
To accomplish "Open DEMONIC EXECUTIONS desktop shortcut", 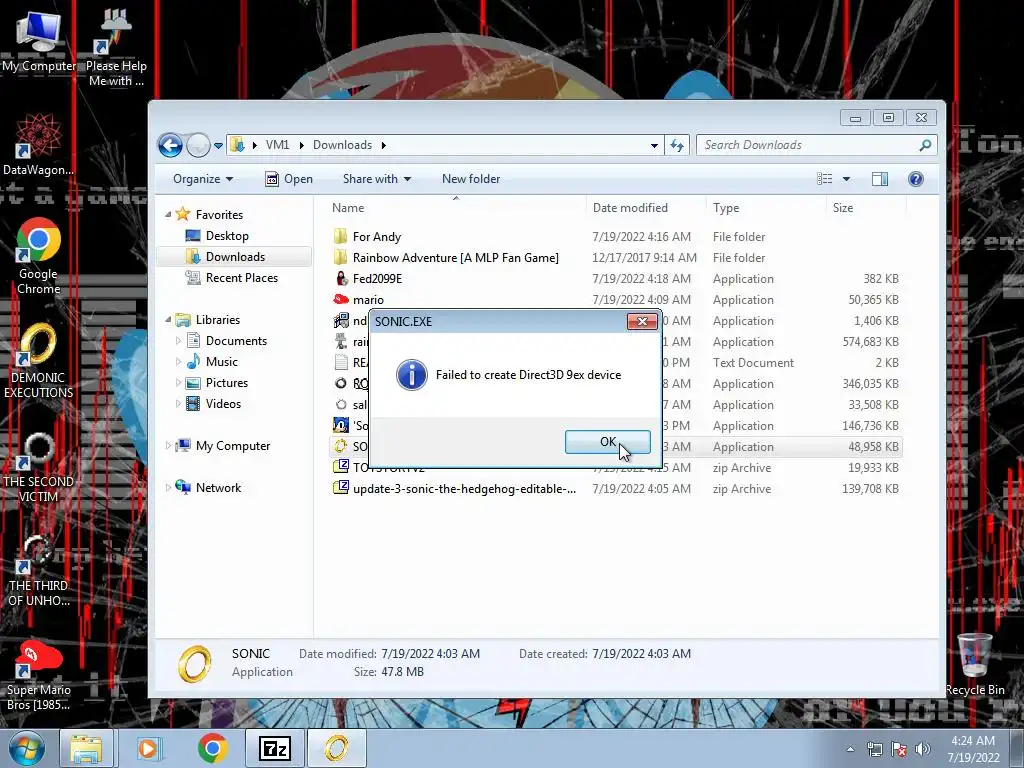I will tap(38, 360).
